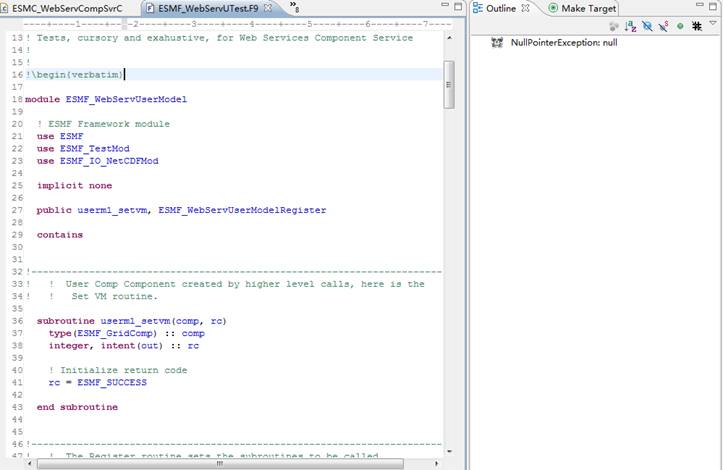723x470 pixels.
Task: Show hidden editor tabs list chevron
Action: click(294, 8)
